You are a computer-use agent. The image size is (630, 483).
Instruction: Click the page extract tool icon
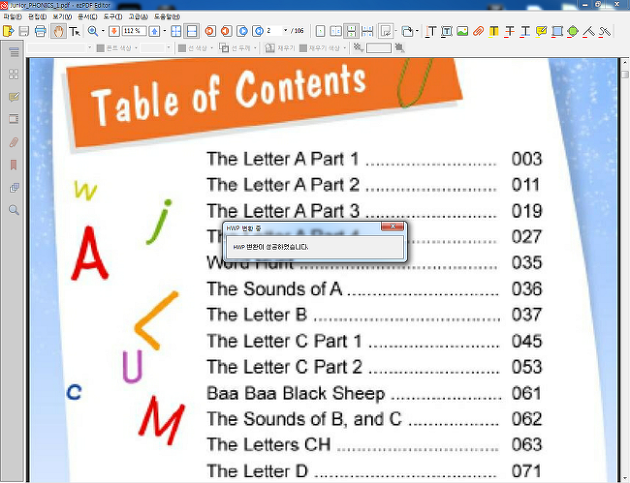[386, 31]
